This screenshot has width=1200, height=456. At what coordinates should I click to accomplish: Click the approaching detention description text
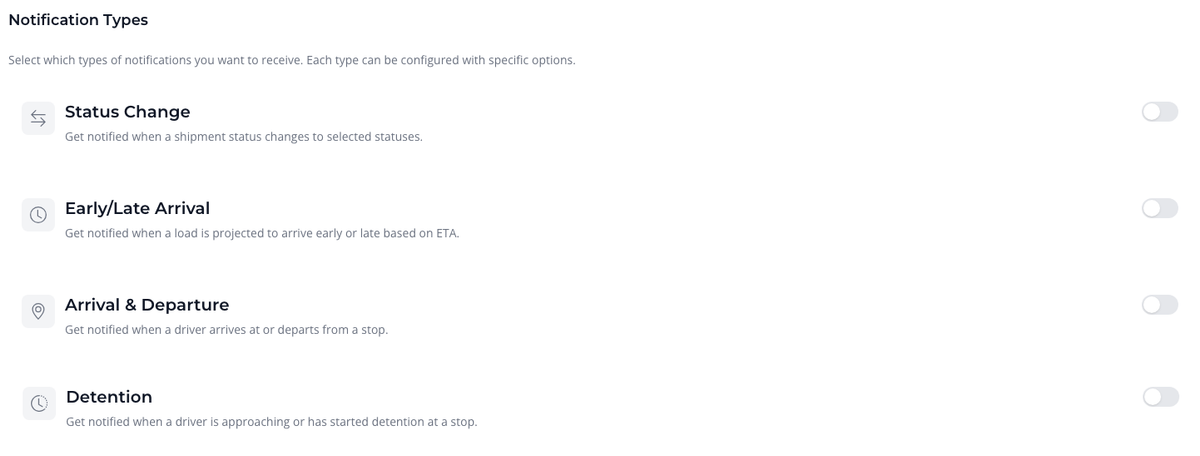click(271, 422)
